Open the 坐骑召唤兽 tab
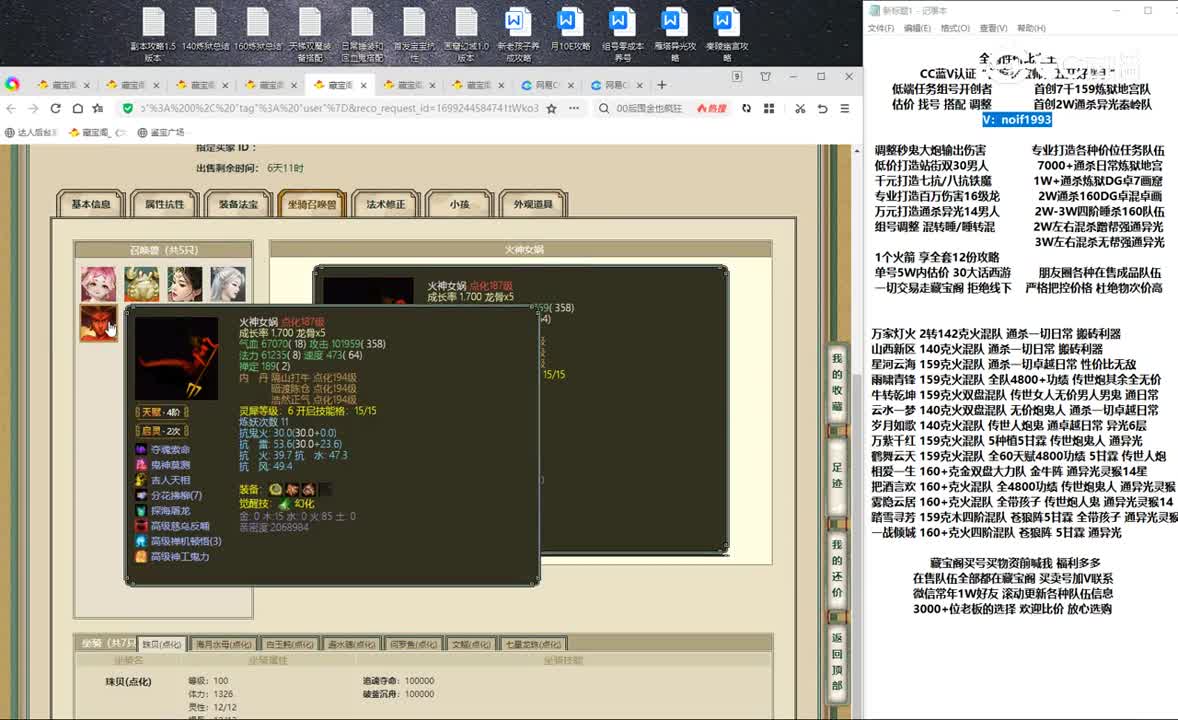Viewport: 1178px width, 720px height. (312, 204)
